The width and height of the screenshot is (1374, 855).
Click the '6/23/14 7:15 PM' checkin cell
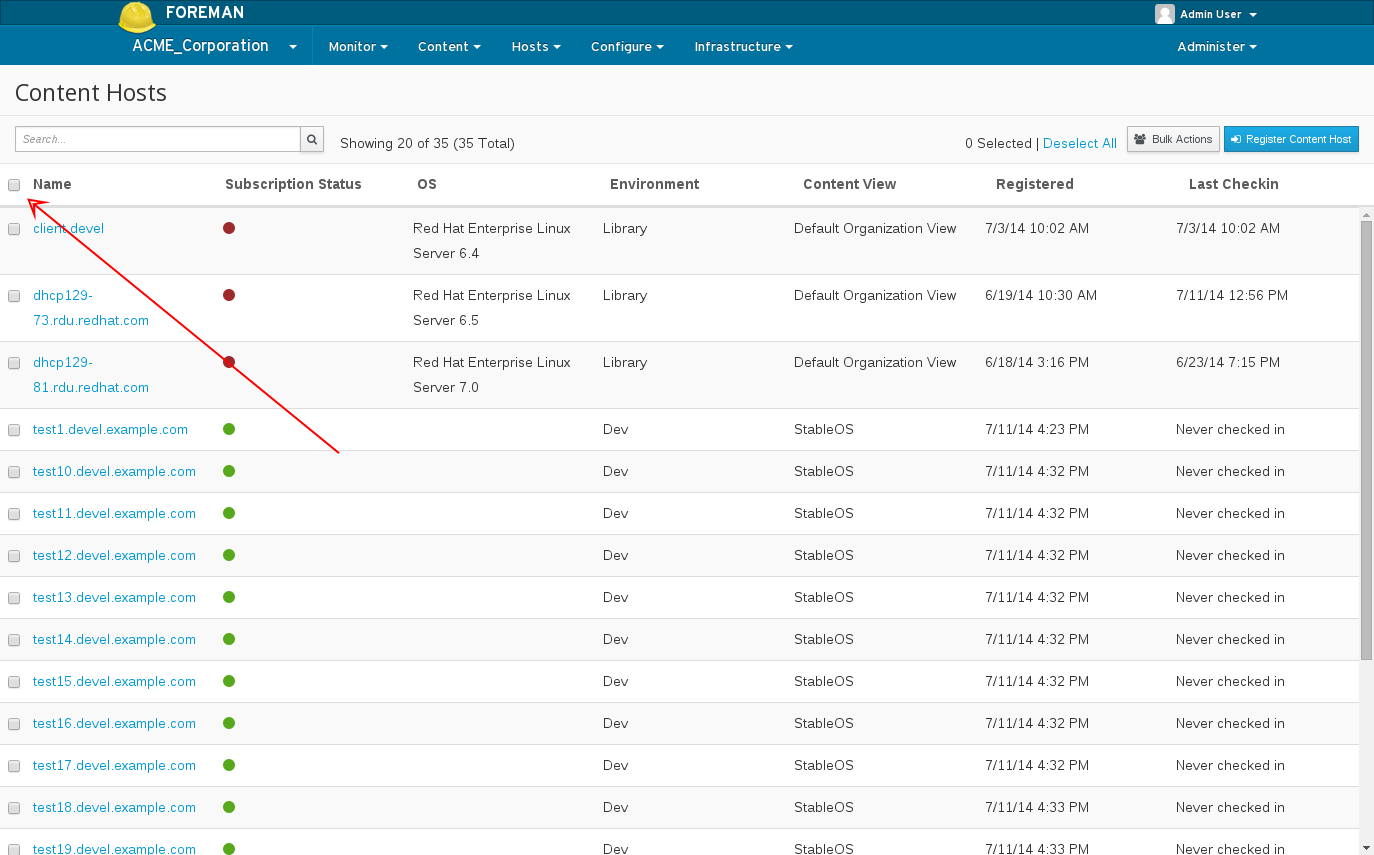[x=1228, y=362]
